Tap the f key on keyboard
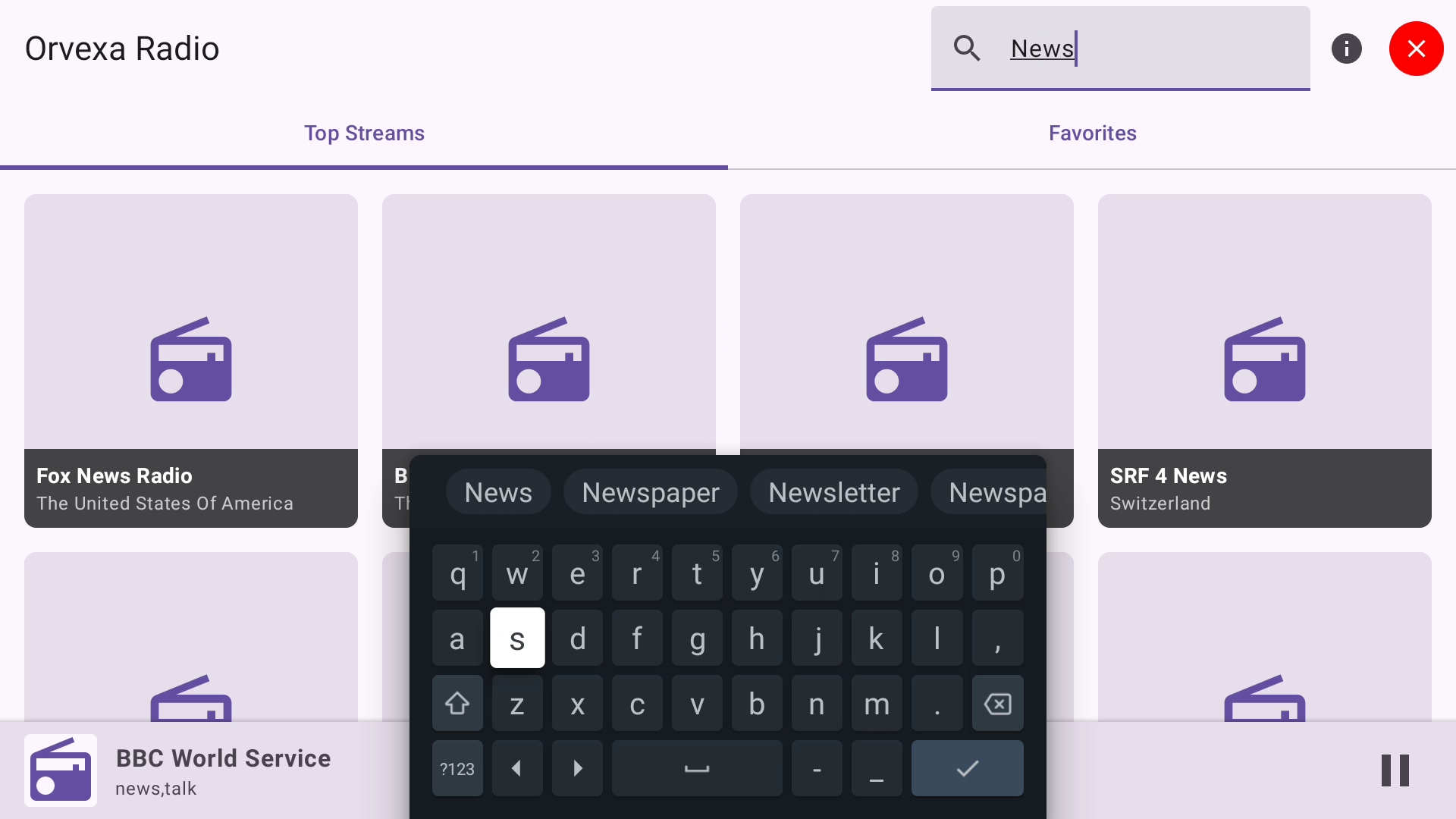Screen dimensions: 1456x819 pos(637,639)
